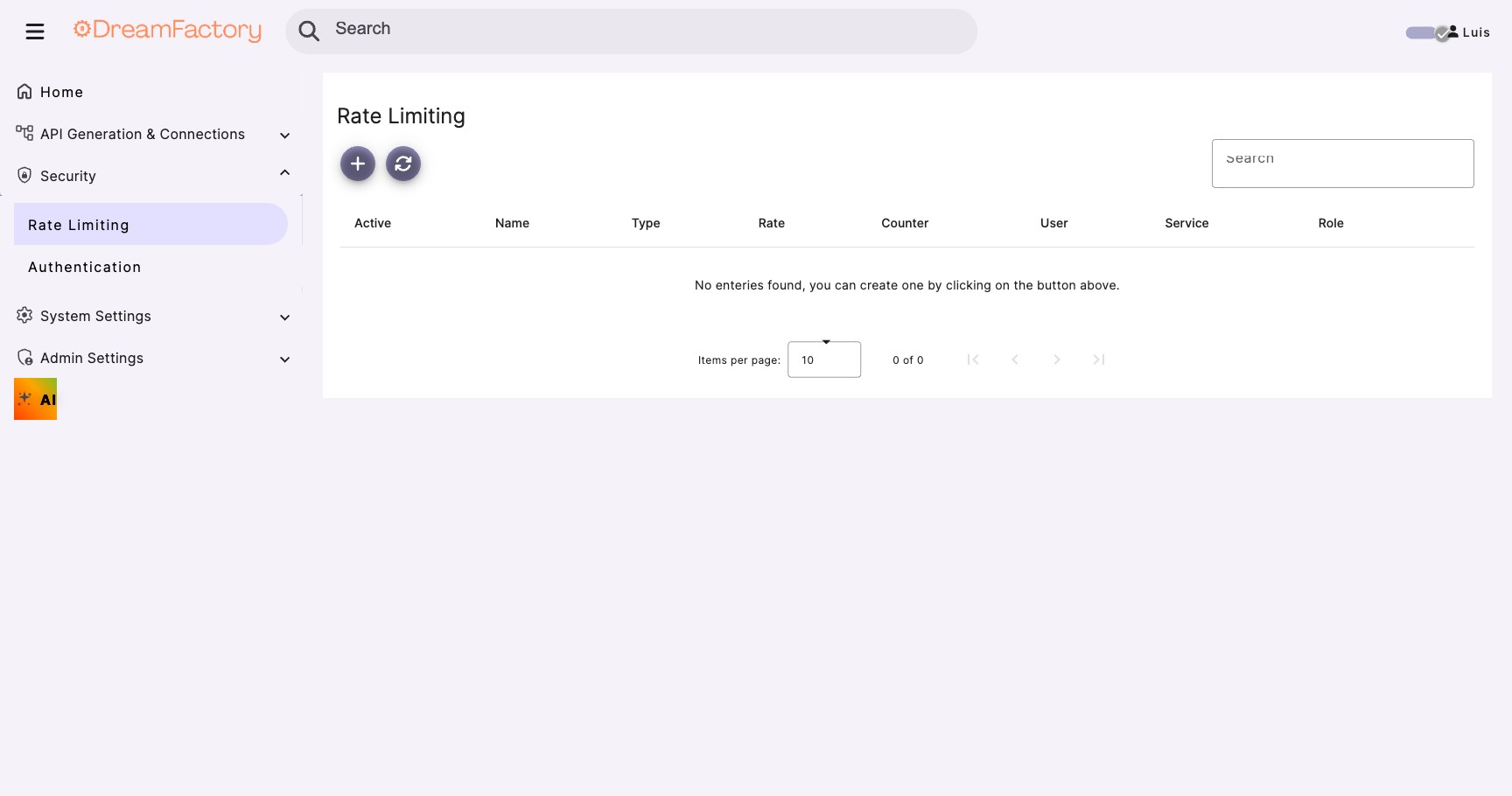Open the AI assistant icon in sidebar
1512x796 pixels.
click(x=35, y=399)
